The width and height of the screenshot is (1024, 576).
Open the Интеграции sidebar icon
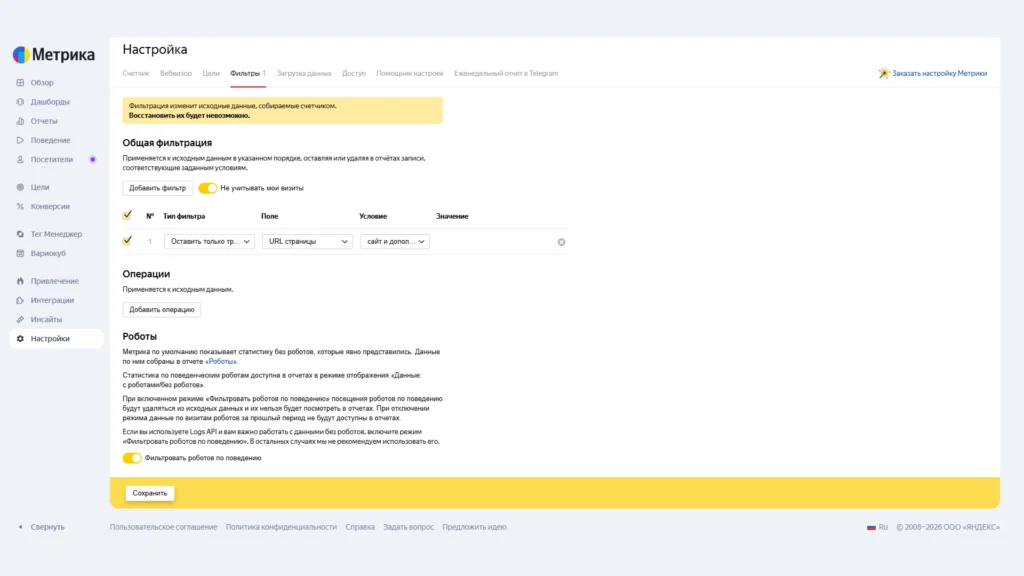click(20, 300)
